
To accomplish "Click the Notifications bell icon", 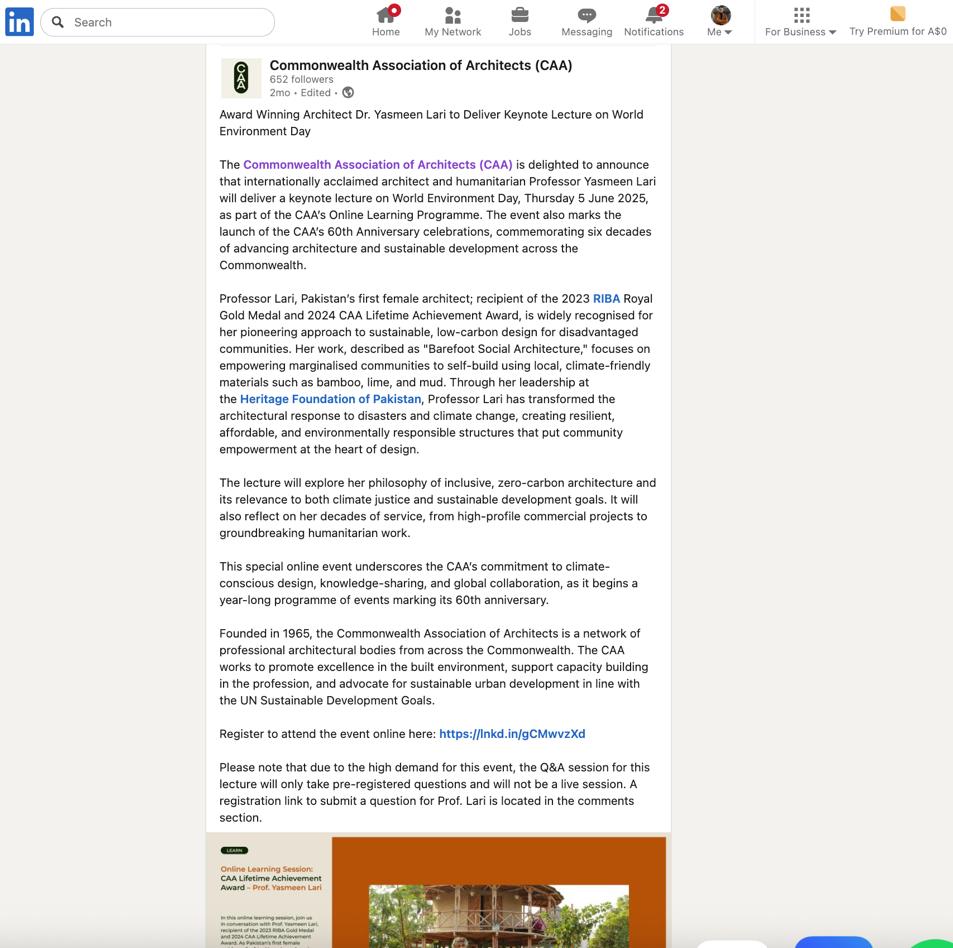I will [654, 15].
